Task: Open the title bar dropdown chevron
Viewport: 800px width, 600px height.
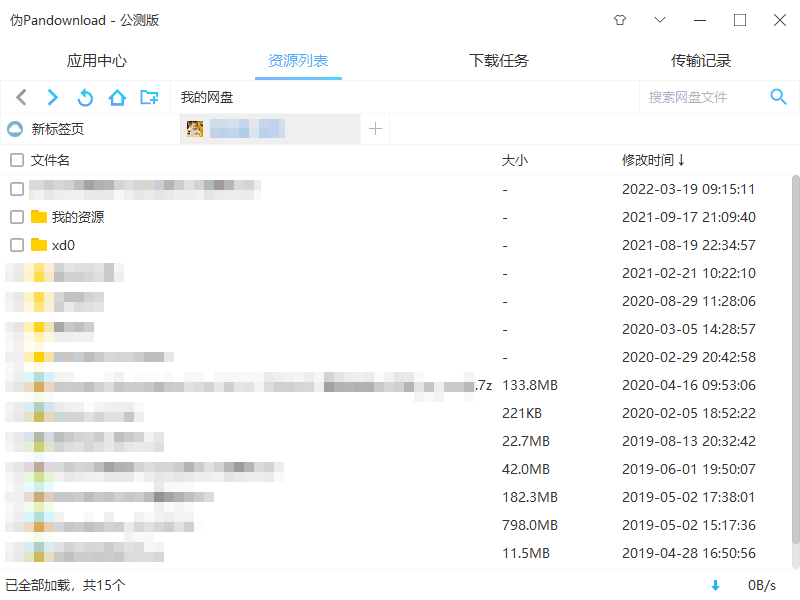Action: [660, 19]
